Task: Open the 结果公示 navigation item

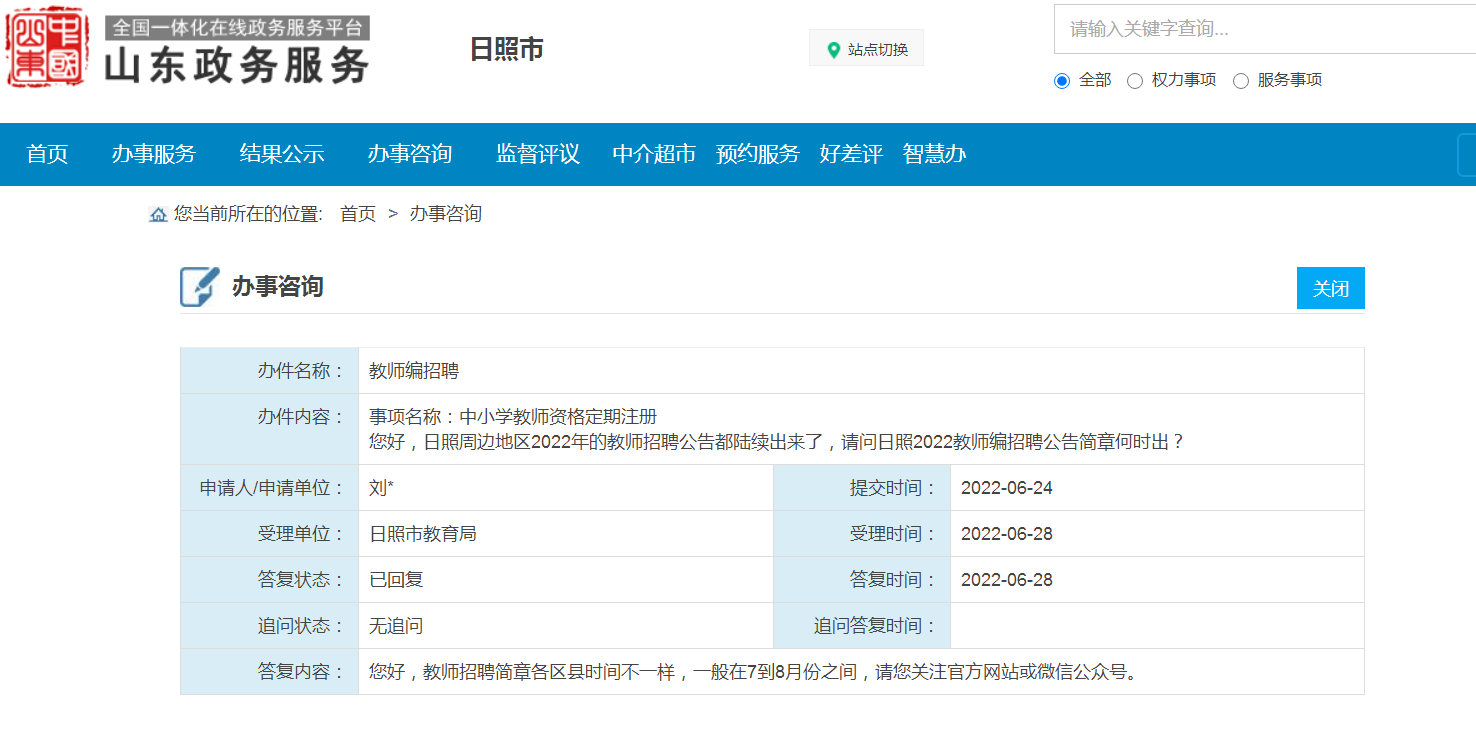Action: [282, 154]
